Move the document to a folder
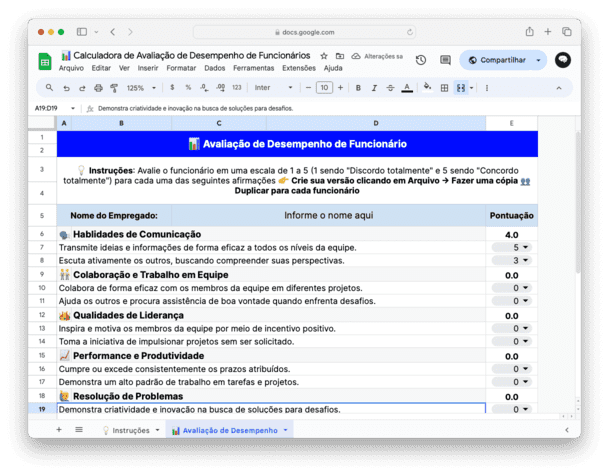 click(340, 56)
